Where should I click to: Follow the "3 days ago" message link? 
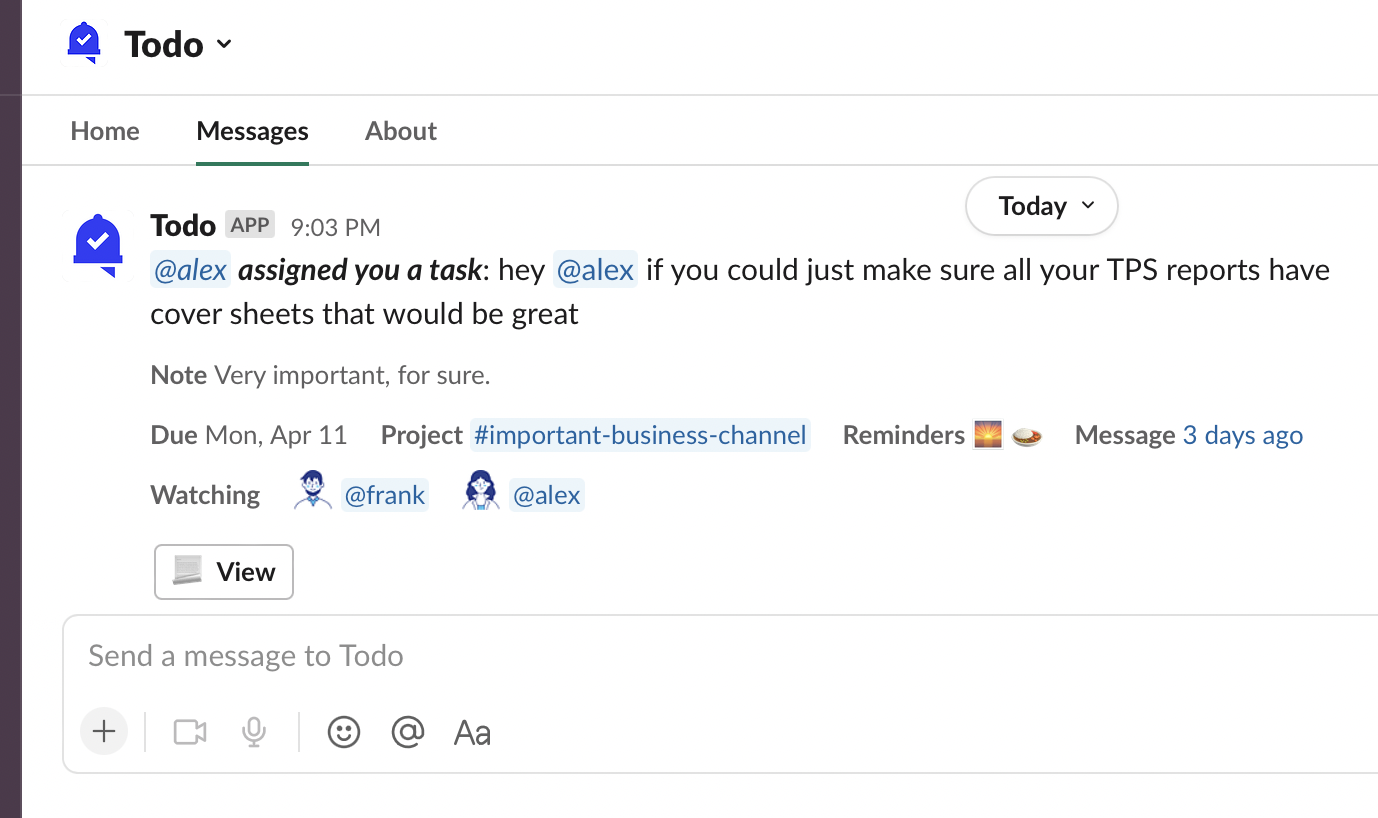click(x=1242, y=435)
